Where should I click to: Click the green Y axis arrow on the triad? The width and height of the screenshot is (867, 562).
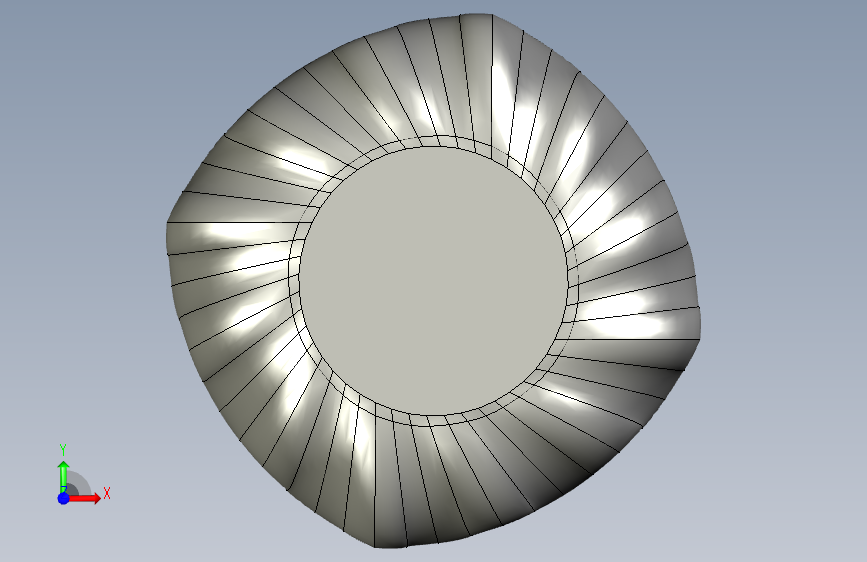(x=64, y=475)
